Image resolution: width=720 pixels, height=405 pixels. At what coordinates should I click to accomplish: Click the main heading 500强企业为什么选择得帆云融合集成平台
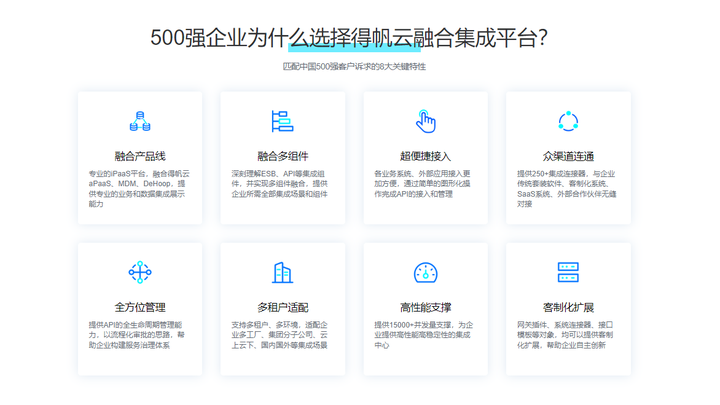click(x=349, y=38)
